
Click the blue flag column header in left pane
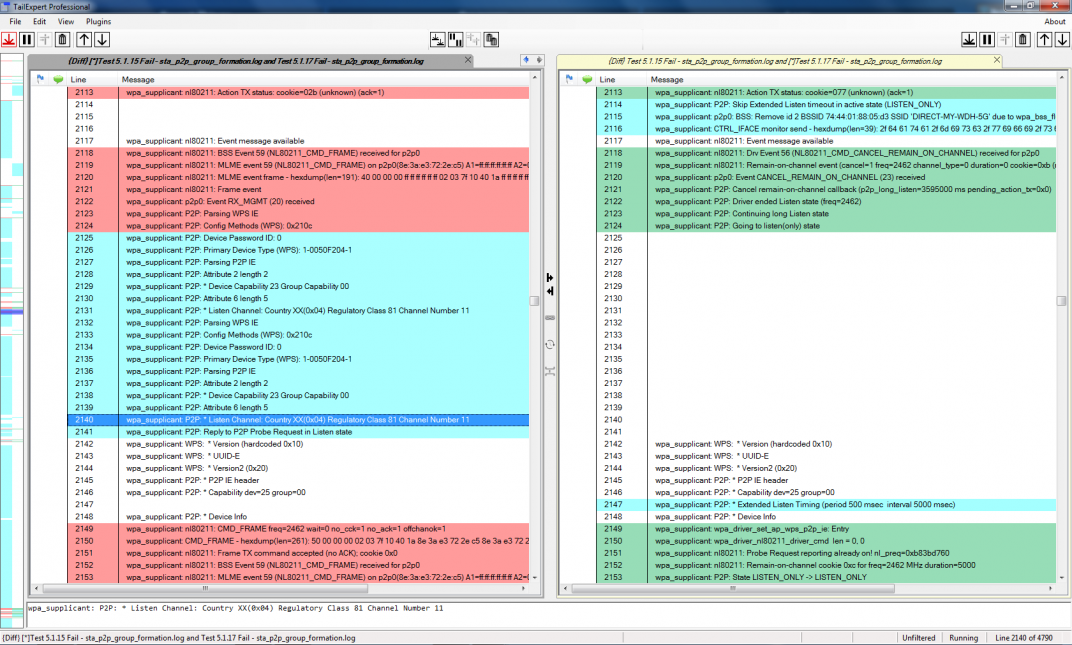pos(40,79)
